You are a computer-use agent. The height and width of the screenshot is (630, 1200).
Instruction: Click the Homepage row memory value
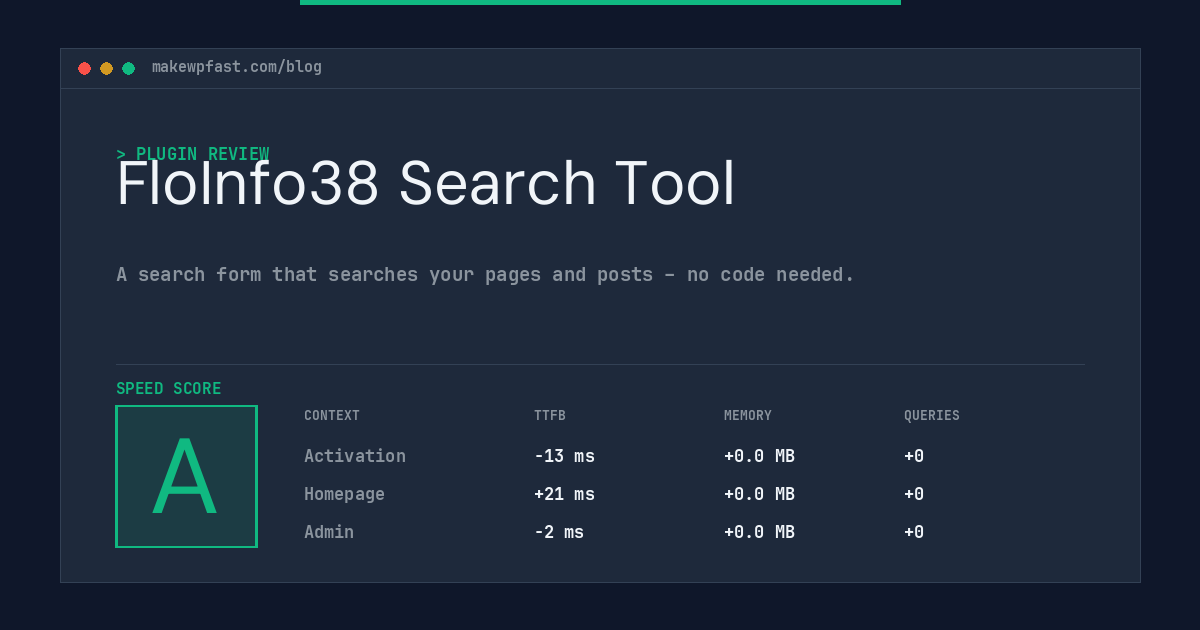pyautogui.click(x=759, y=494)
